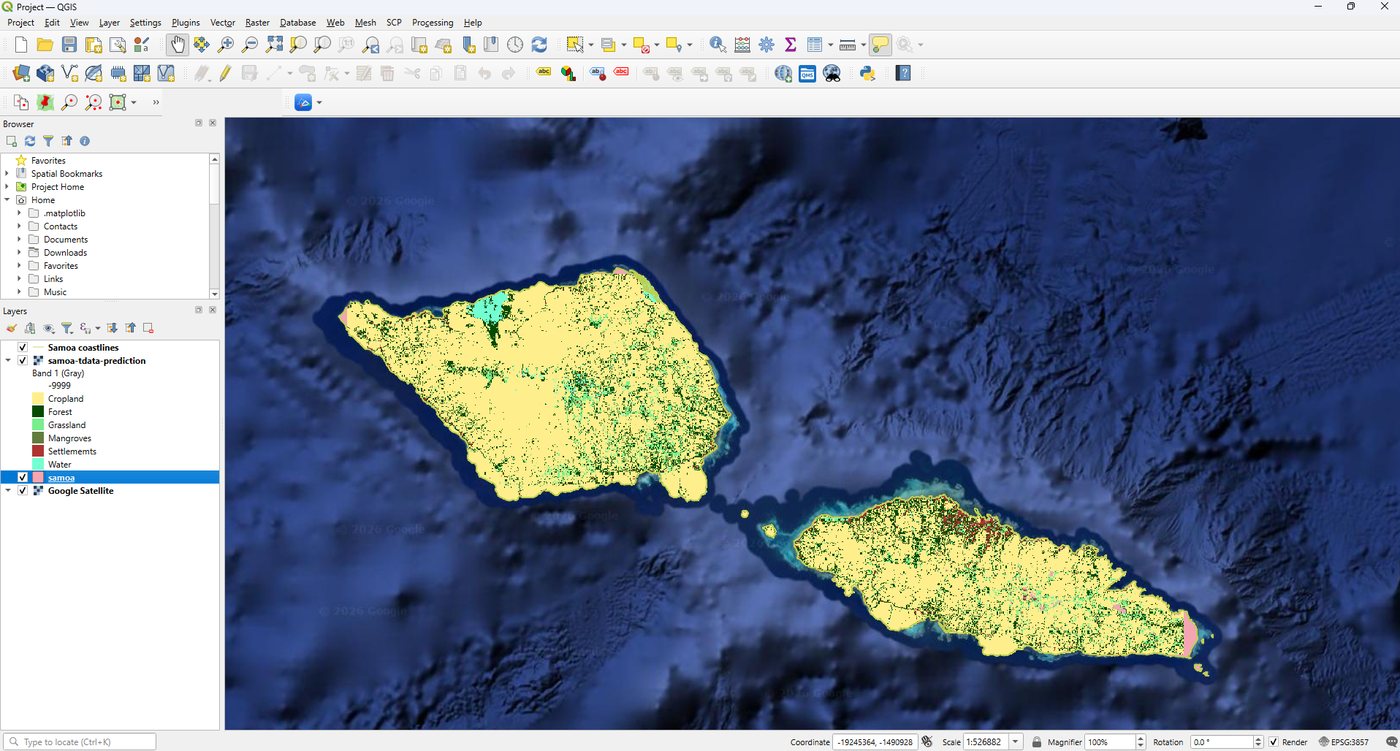
Task: Click the Settlements red legend swatch
Action: (38, 451)
